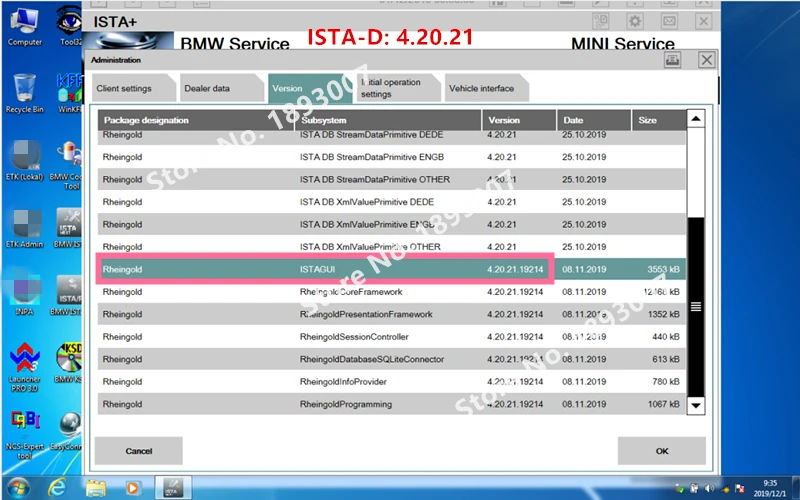
Task: Click the 3553 kB size cell
Action: 663,269
